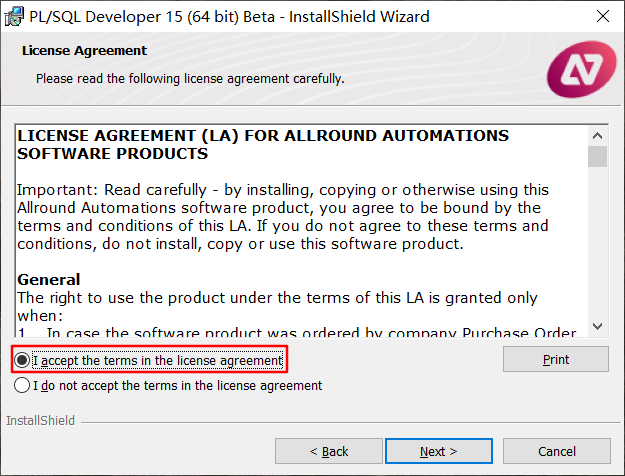625x476 pixels.
Task: Go to previous step with Back button
Action: tap(329, 451)
